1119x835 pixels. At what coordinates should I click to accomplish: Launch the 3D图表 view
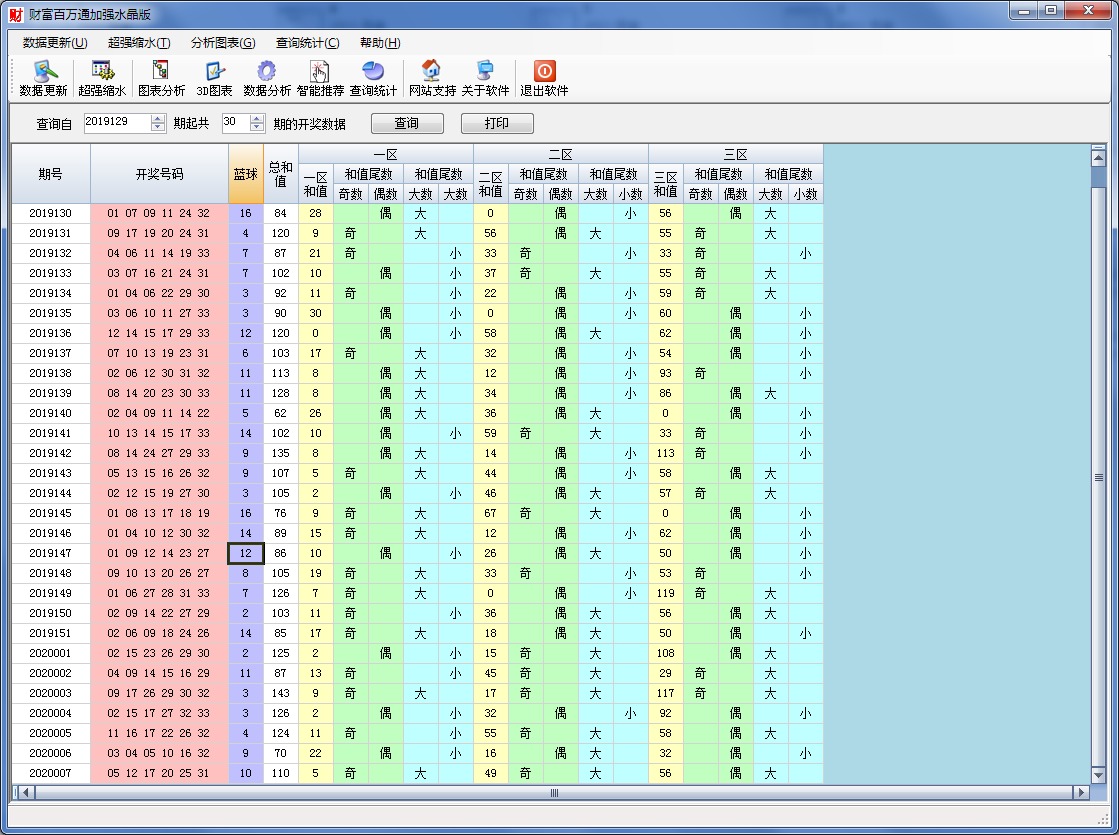click(x=214, y=78)
